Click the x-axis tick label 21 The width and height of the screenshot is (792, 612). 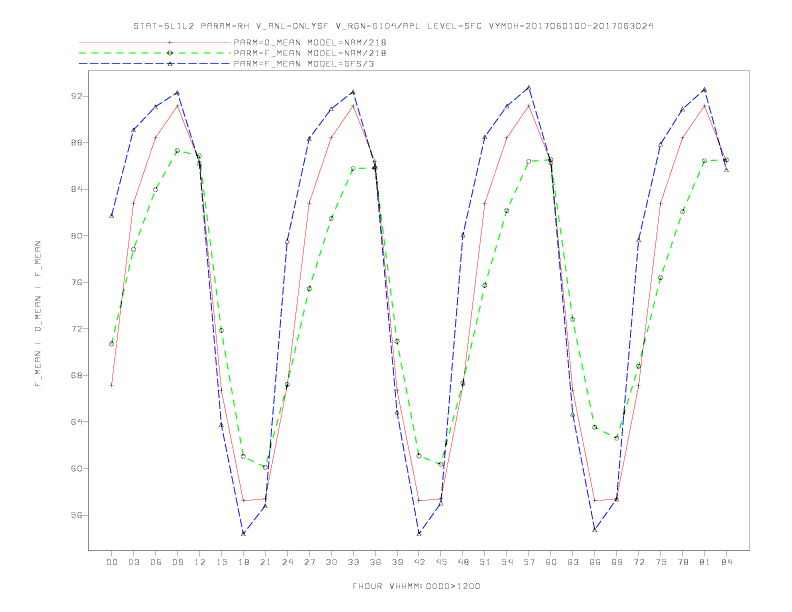pyautogui.click(x=265, y=562)
